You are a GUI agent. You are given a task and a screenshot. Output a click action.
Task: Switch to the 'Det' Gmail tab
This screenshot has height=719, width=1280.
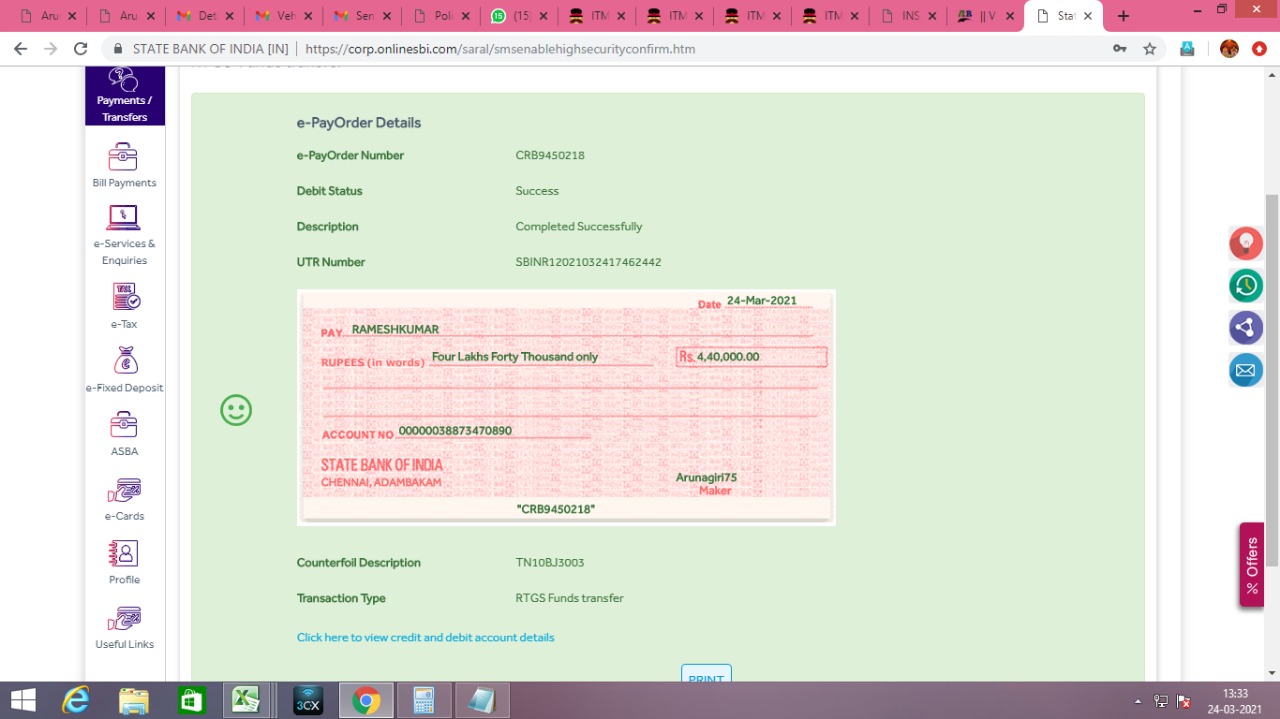pyautogui.click(x=207, y=16)
